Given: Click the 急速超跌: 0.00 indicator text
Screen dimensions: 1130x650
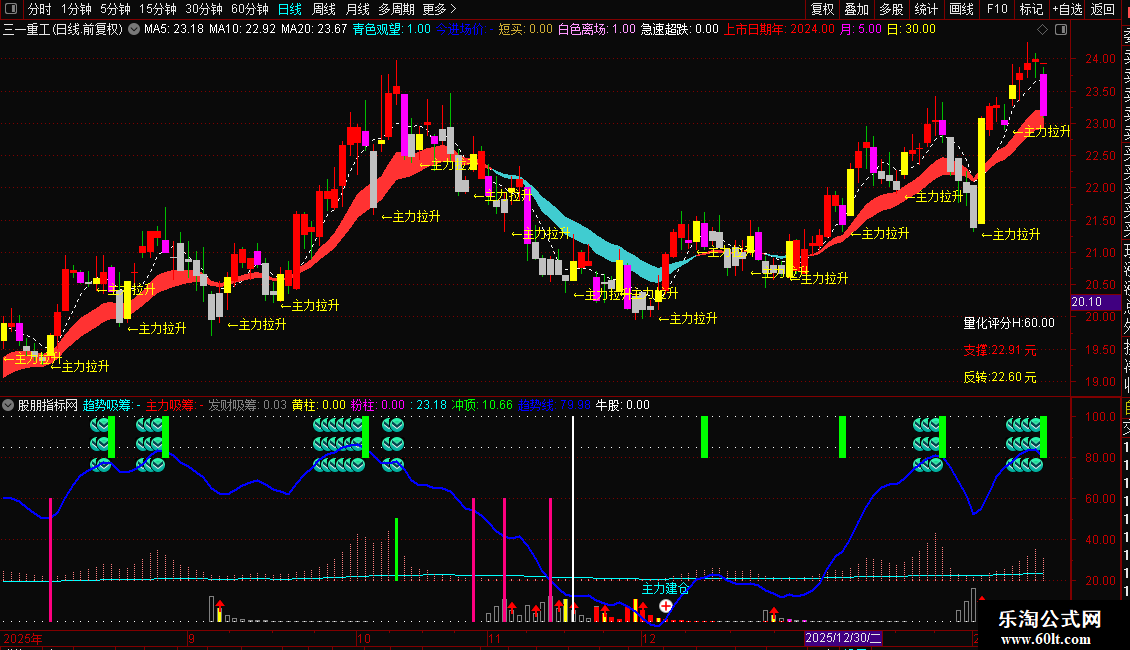Looking at the screenshot, I should click(680, 30).
